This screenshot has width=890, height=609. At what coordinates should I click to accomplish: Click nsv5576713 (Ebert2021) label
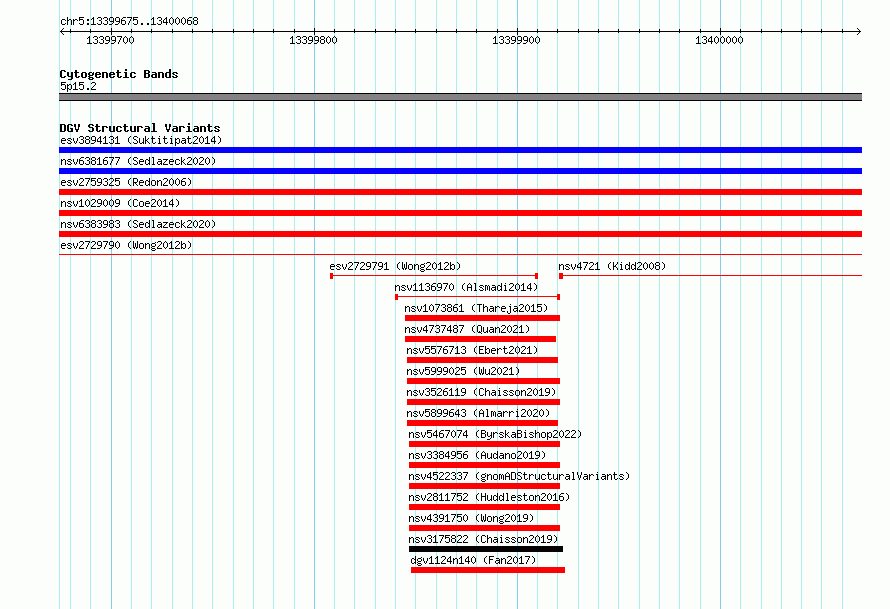click(472, 350)
